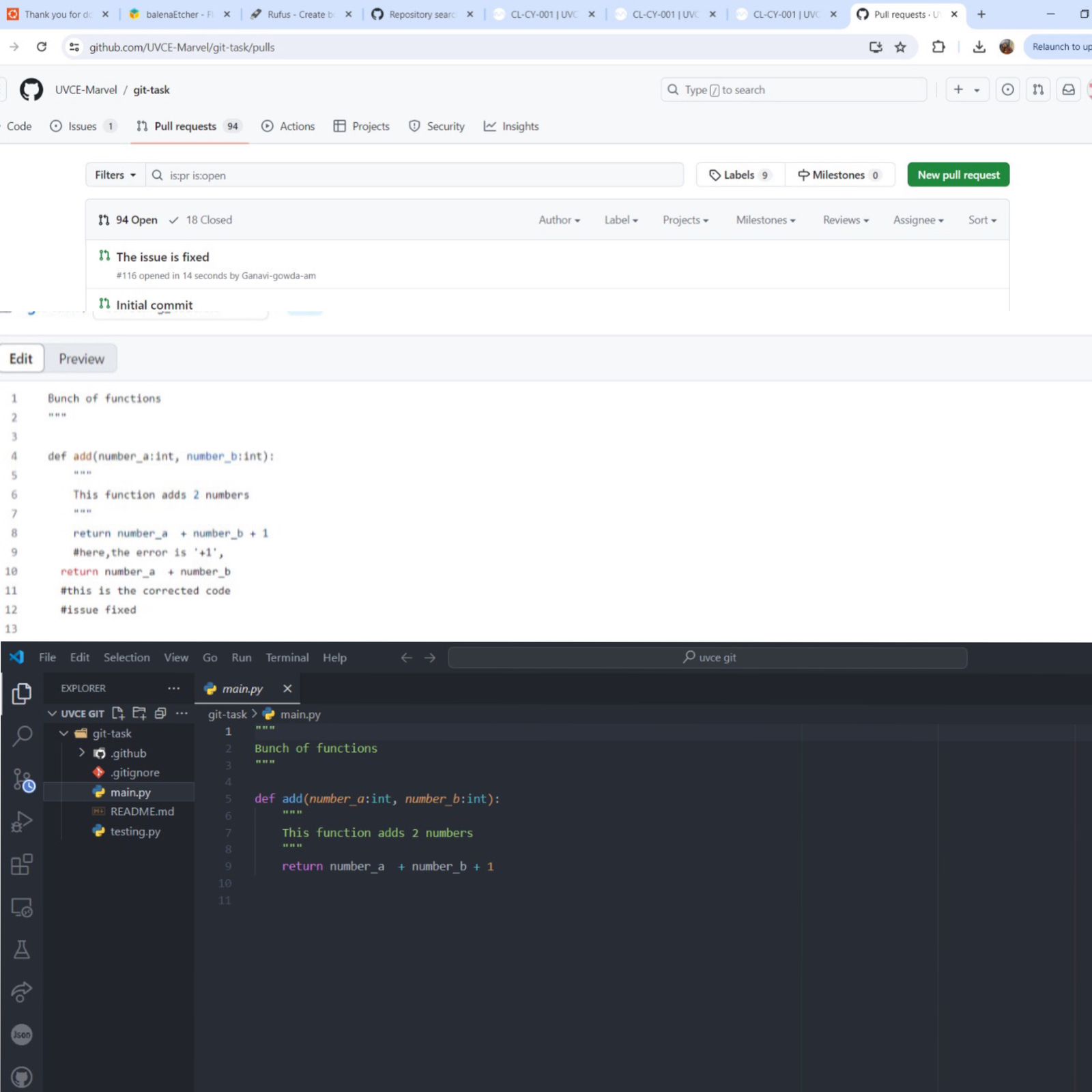
Task: Switch to the Rufus browser tab
Action: tap(300, 14)
